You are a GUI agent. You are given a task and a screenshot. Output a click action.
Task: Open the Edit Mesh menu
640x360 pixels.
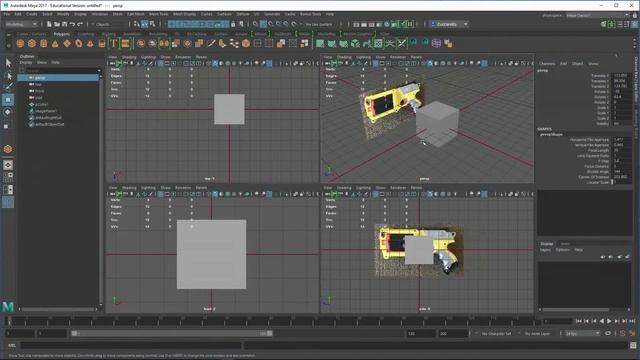[x=136, y=14]
